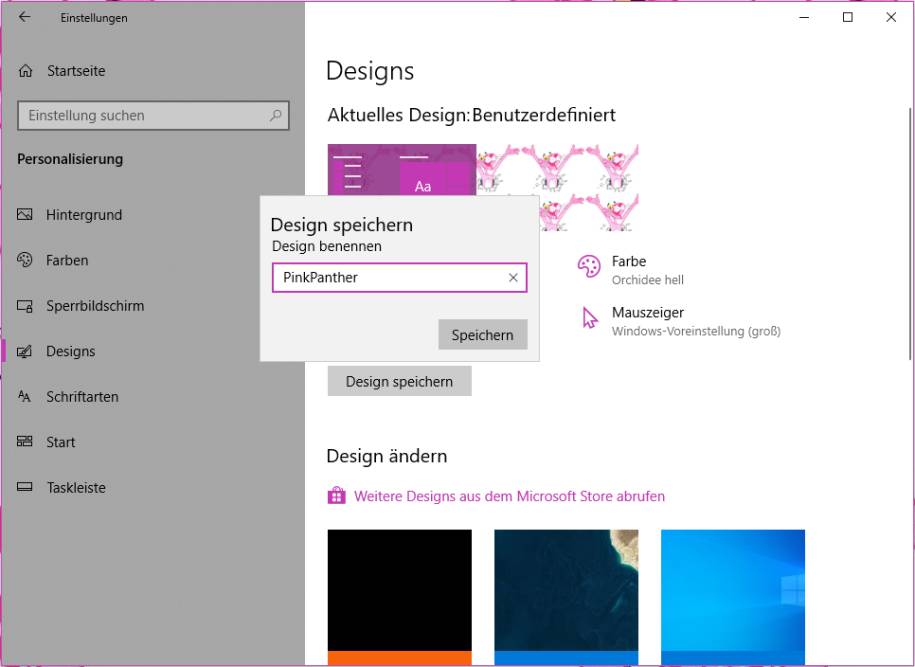915x667 pixels.
Task: Minimize the Einstellungen window
Action: click(x=804, y=18)
